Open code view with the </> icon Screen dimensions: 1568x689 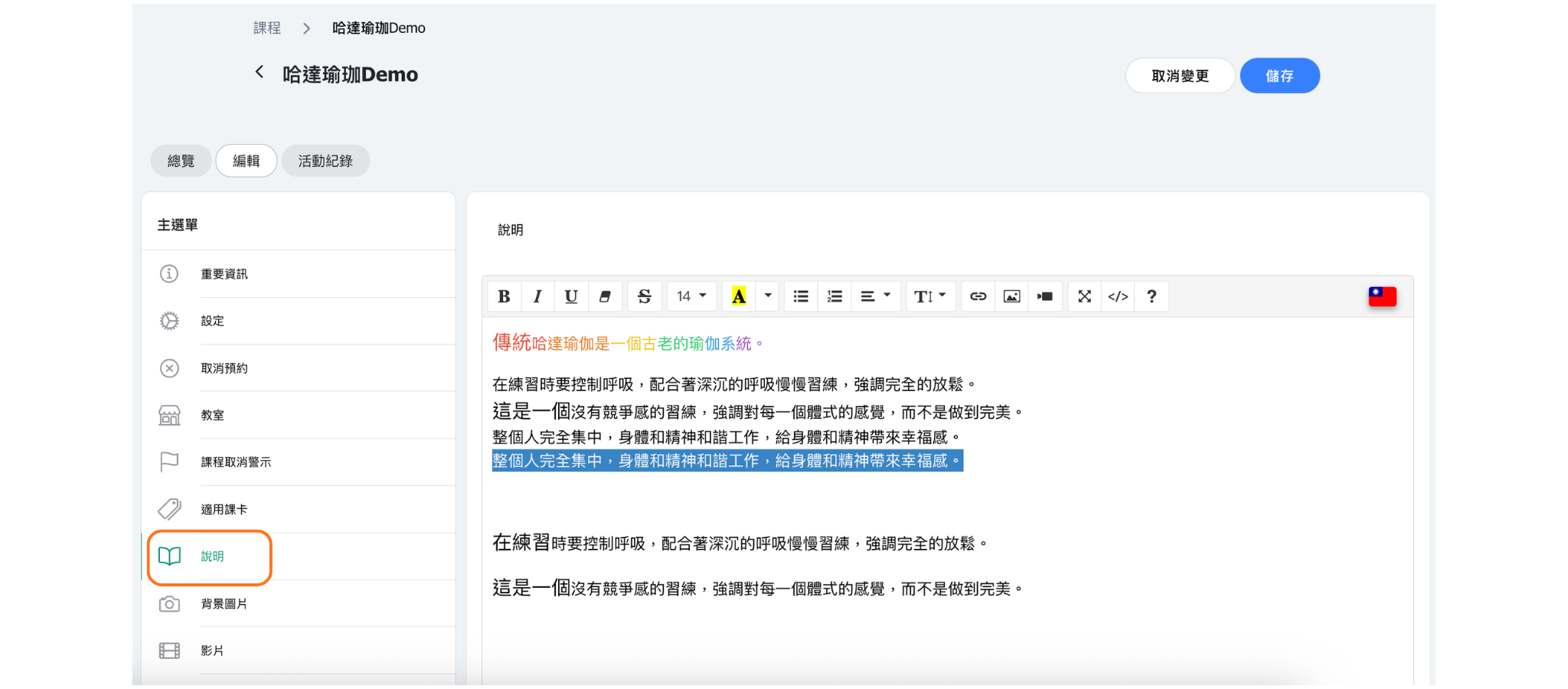[1118, 296]
